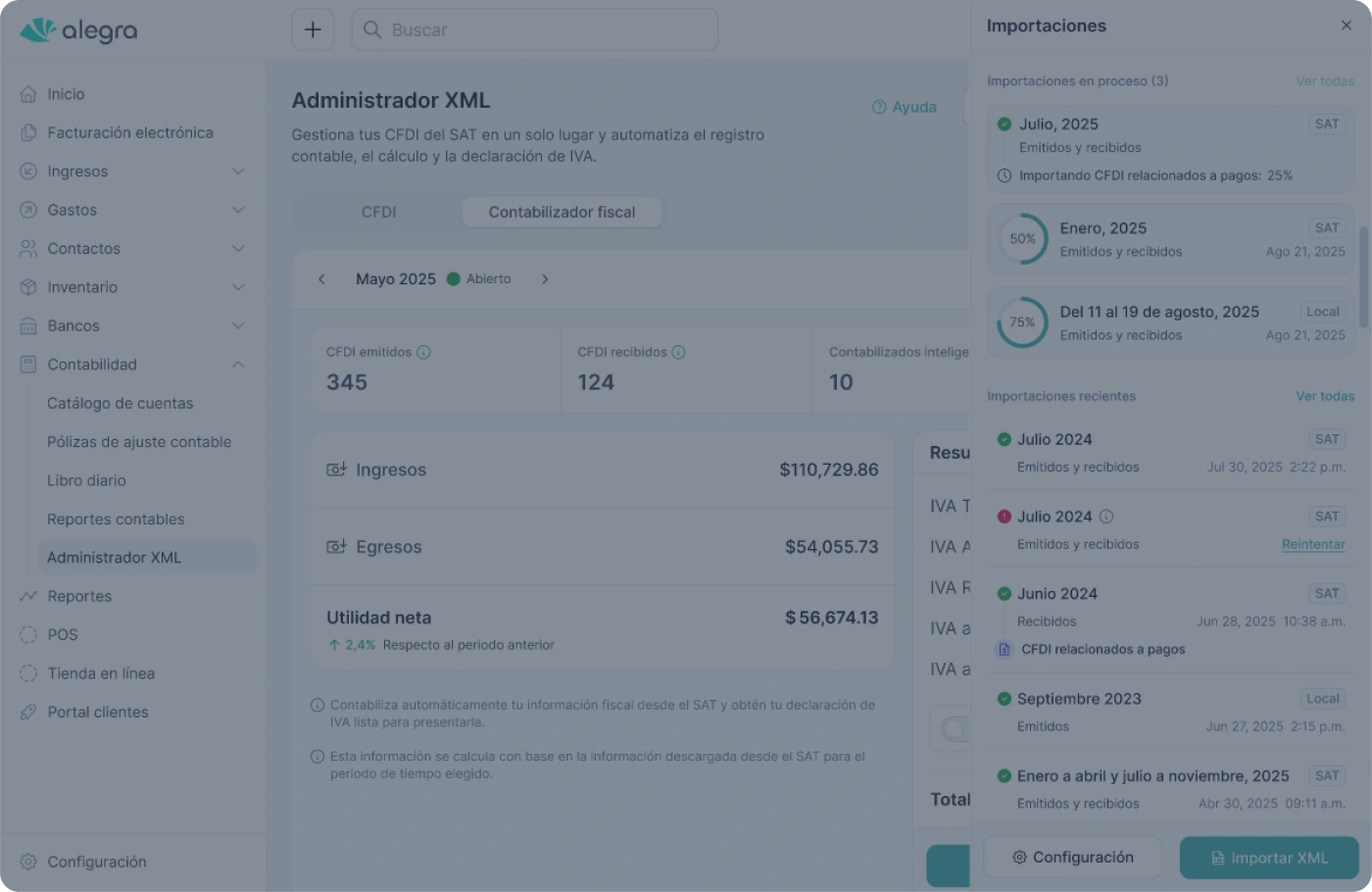Click the Importar XML button
Image resolution: width=1372 pixels, height=892 pixels.
1268,858
